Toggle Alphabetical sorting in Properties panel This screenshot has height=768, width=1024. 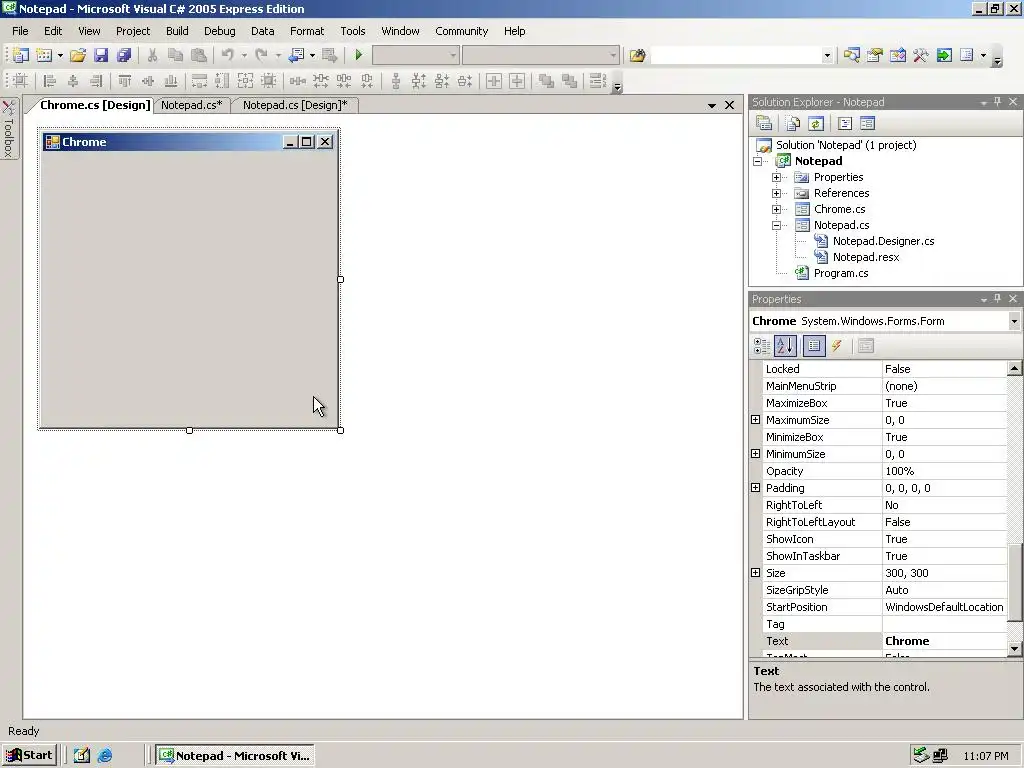tap(786, 346)
